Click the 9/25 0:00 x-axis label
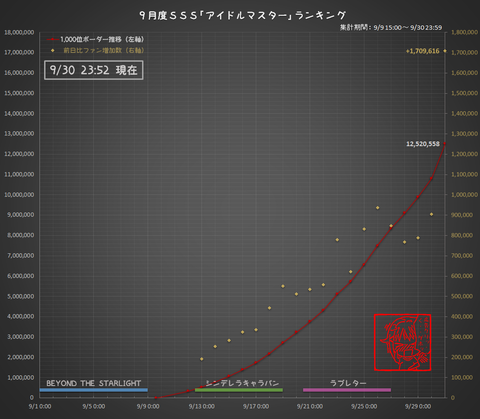The height and width of the screenshot is (419, 480). click(x=364, y=406)
